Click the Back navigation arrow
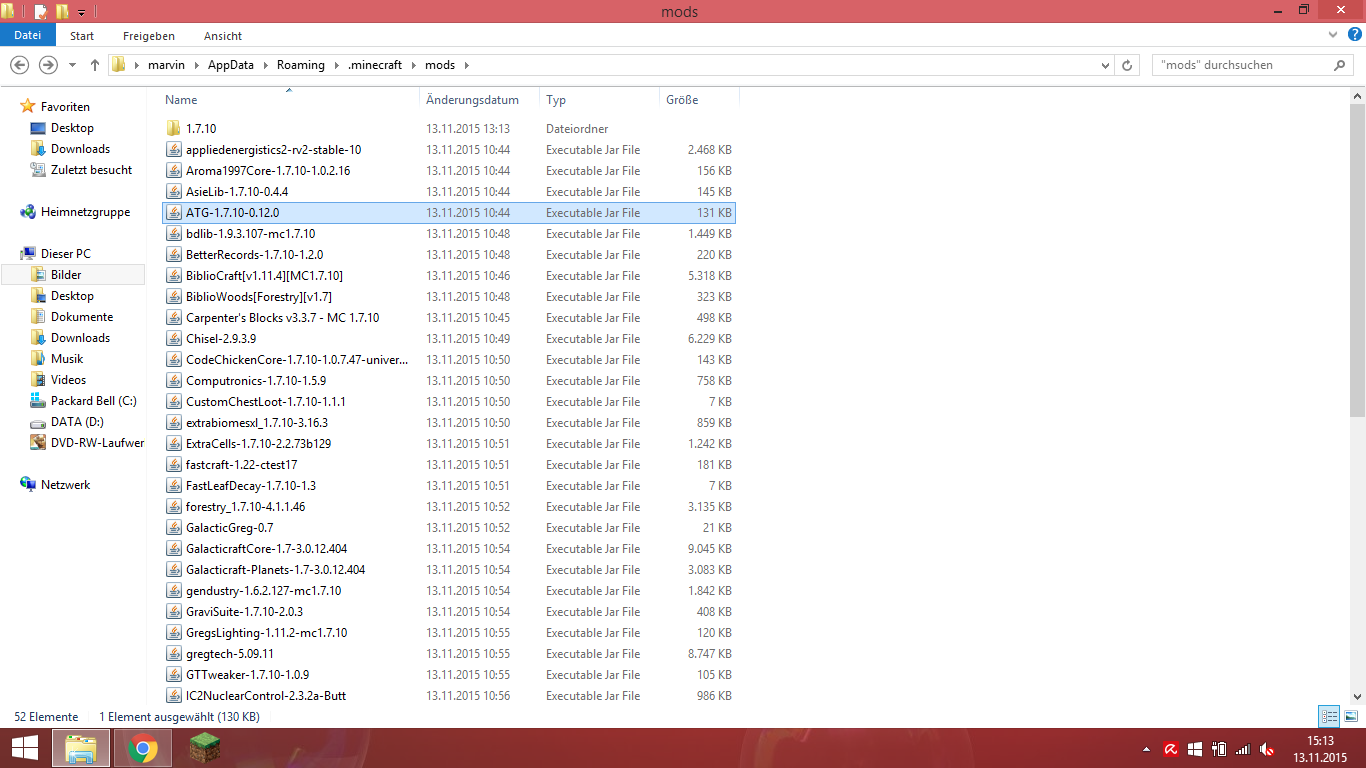Image resolution: width=1366 pixels, height=768 pixels. coord(19,65)
